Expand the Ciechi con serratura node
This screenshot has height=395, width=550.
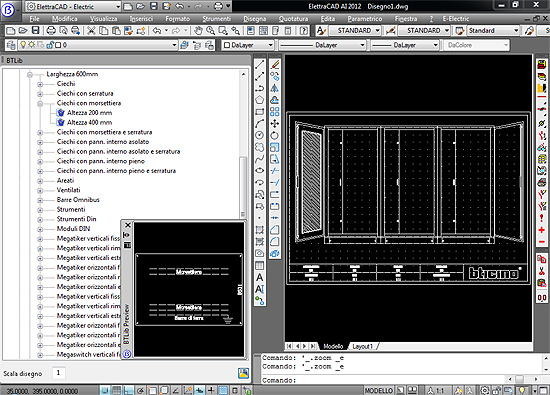coord(40,94)
